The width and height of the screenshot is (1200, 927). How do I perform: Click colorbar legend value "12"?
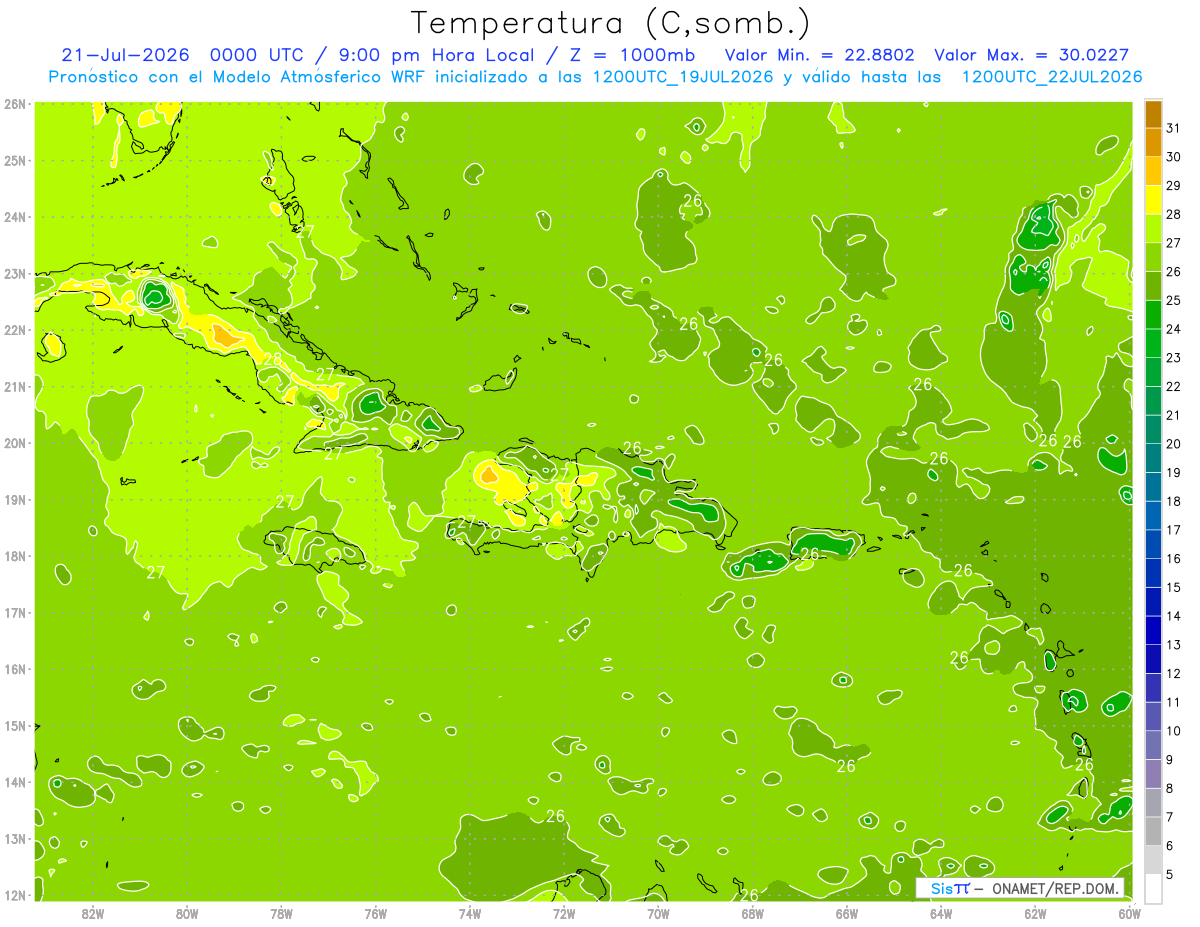pyautogui.click(x=1174, y=673)
